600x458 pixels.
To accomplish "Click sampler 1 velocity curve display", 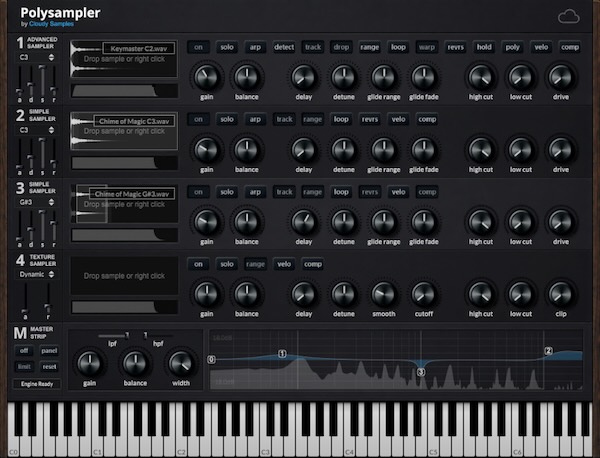I will (124, 91).
